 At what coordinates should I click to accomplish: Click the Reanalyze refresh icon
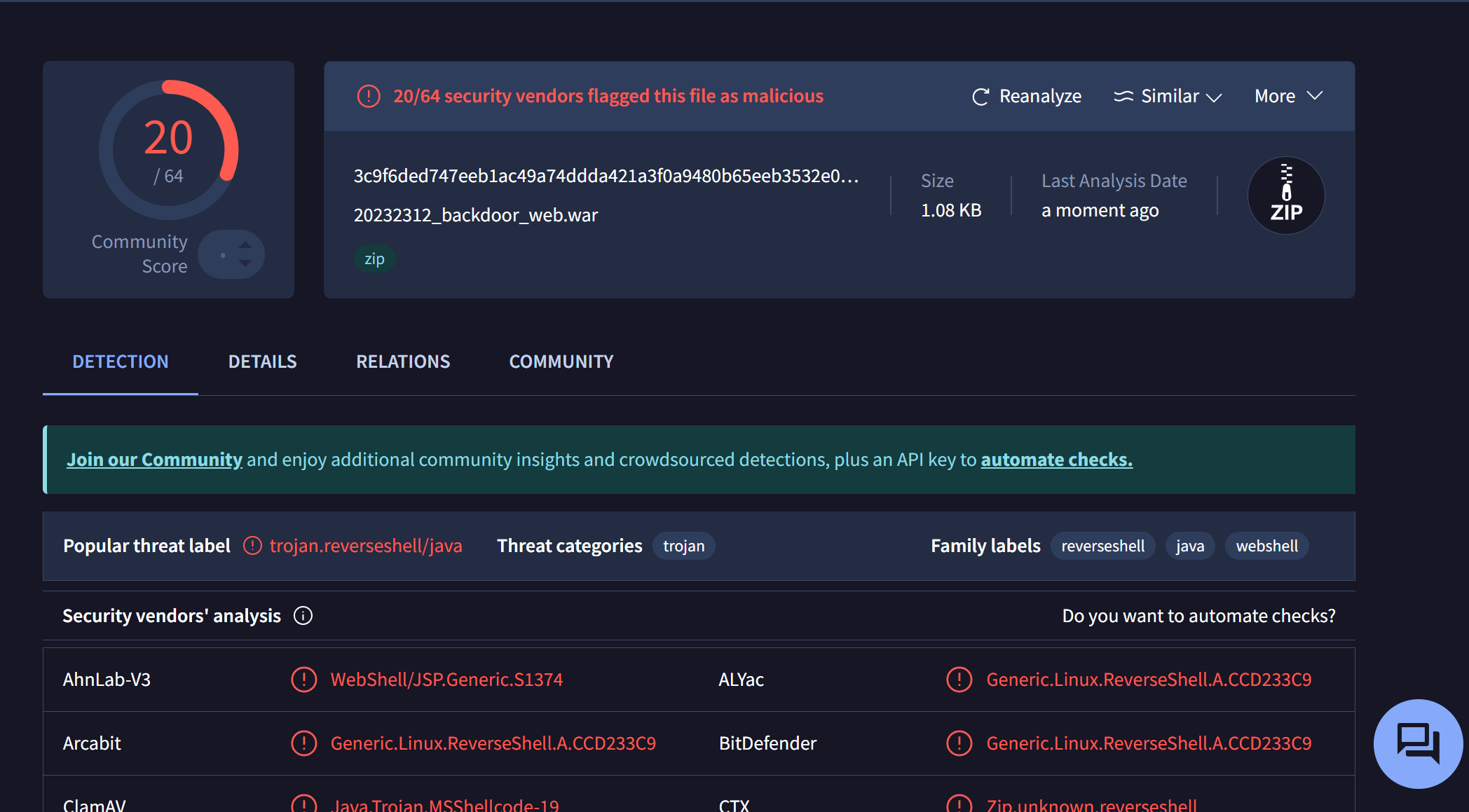coord(981,97)
